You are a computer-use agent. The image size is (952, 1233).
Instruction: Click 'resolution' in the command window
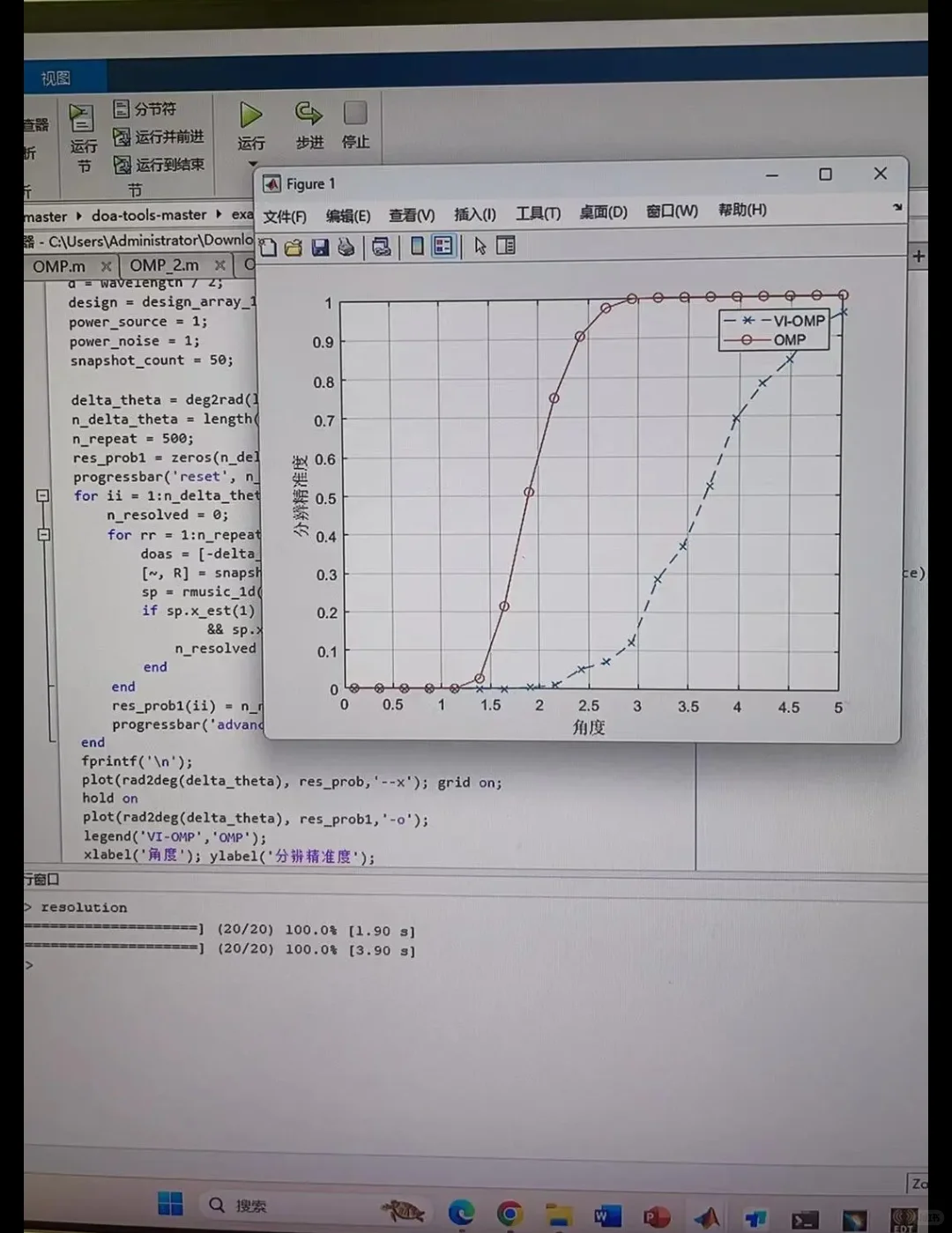point(84,908)
